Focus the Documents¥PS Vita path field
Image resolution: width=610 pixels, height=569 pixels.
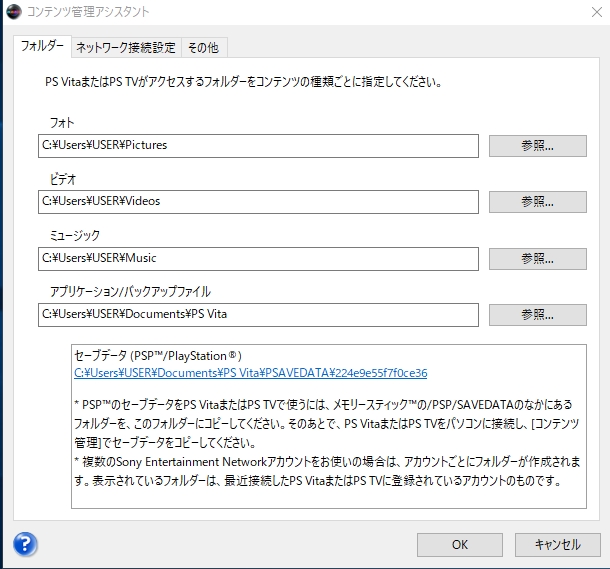(258, 315)
